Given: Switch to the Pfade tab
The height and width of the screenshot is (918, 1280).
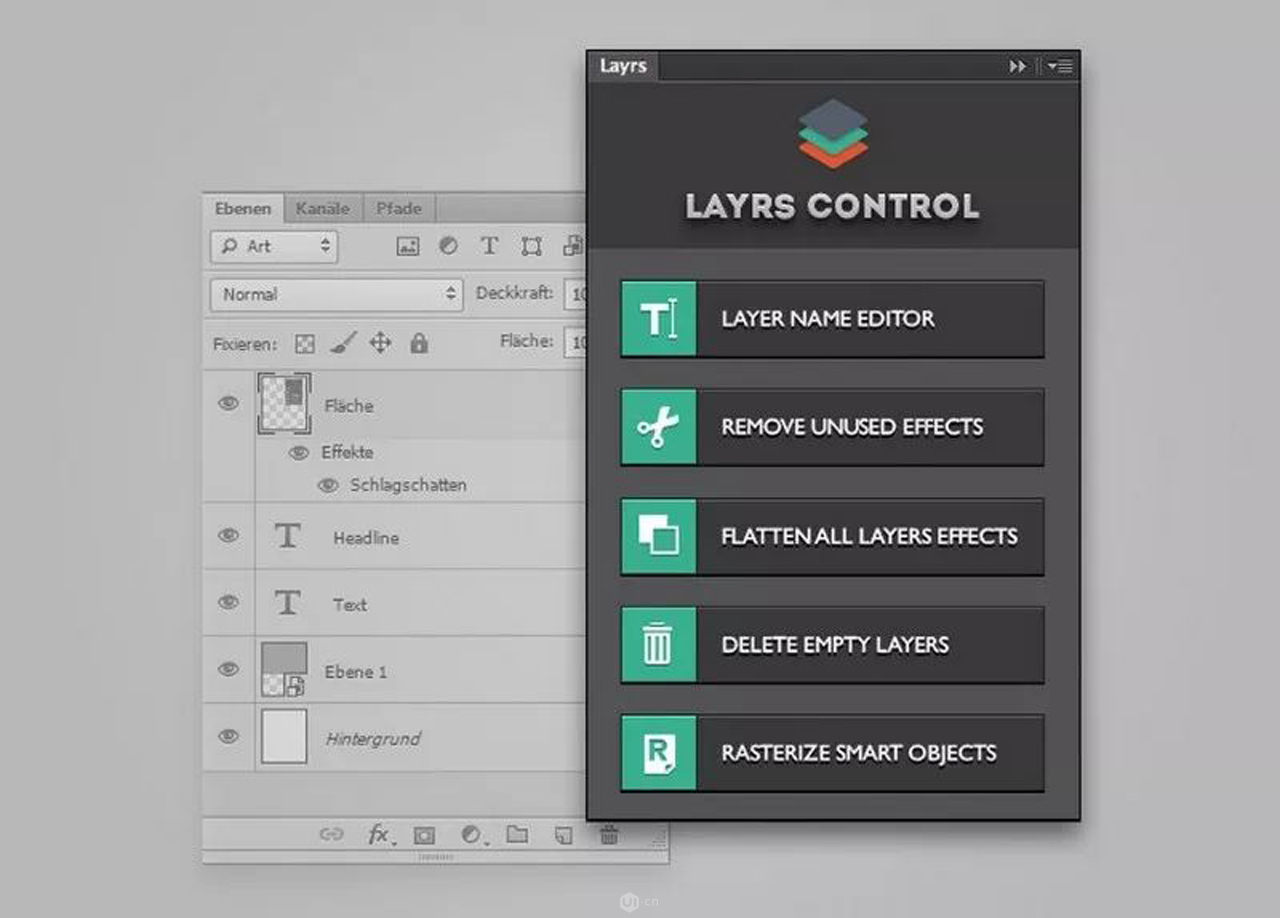Looking at the screenshot, I should coord(398,208).
